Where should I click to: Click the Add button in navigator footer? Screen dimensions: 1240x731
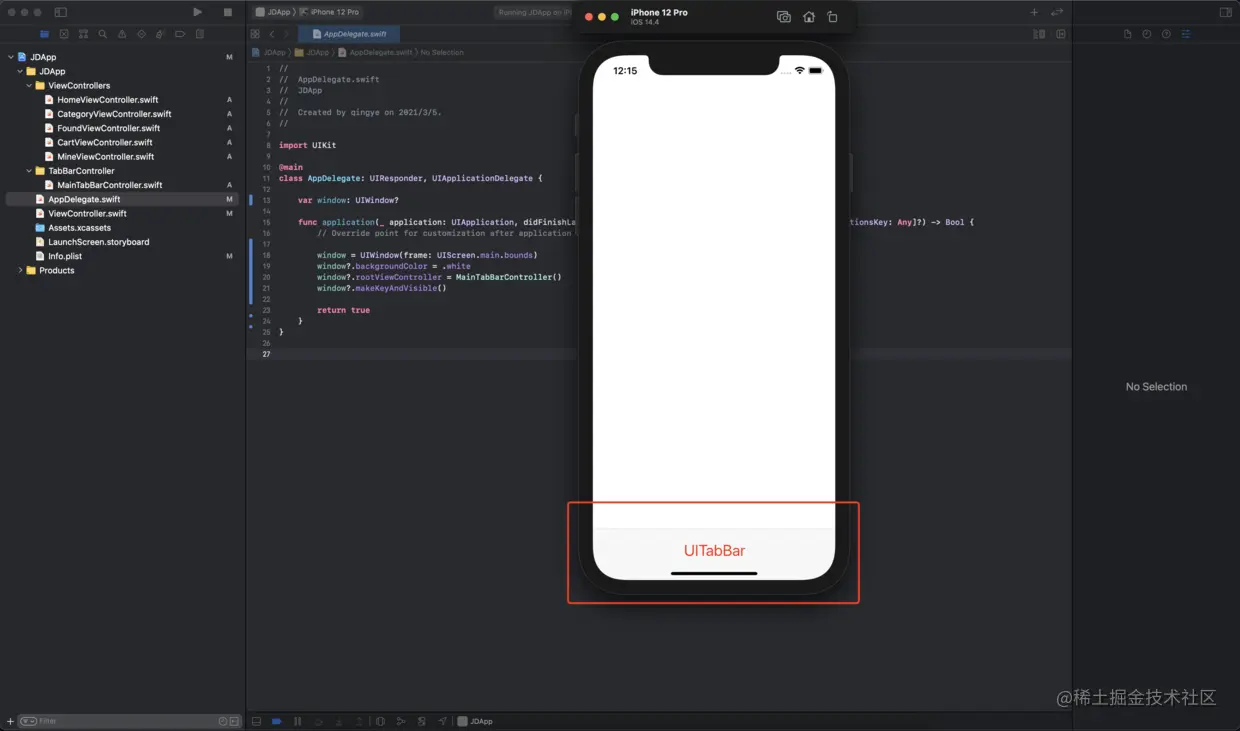tap(10, 721)
